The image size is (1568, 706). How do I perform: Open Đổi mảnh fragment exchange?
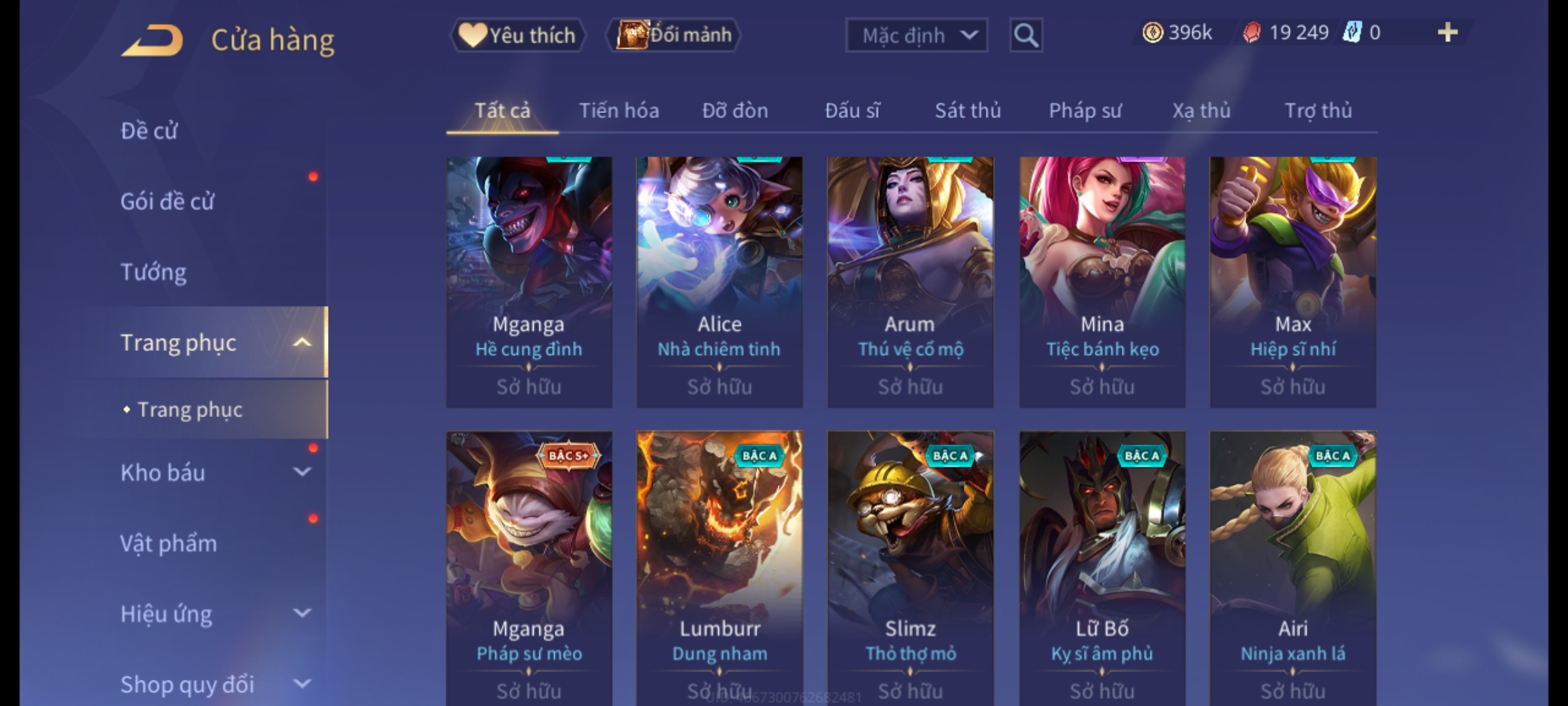pos(673,35)
